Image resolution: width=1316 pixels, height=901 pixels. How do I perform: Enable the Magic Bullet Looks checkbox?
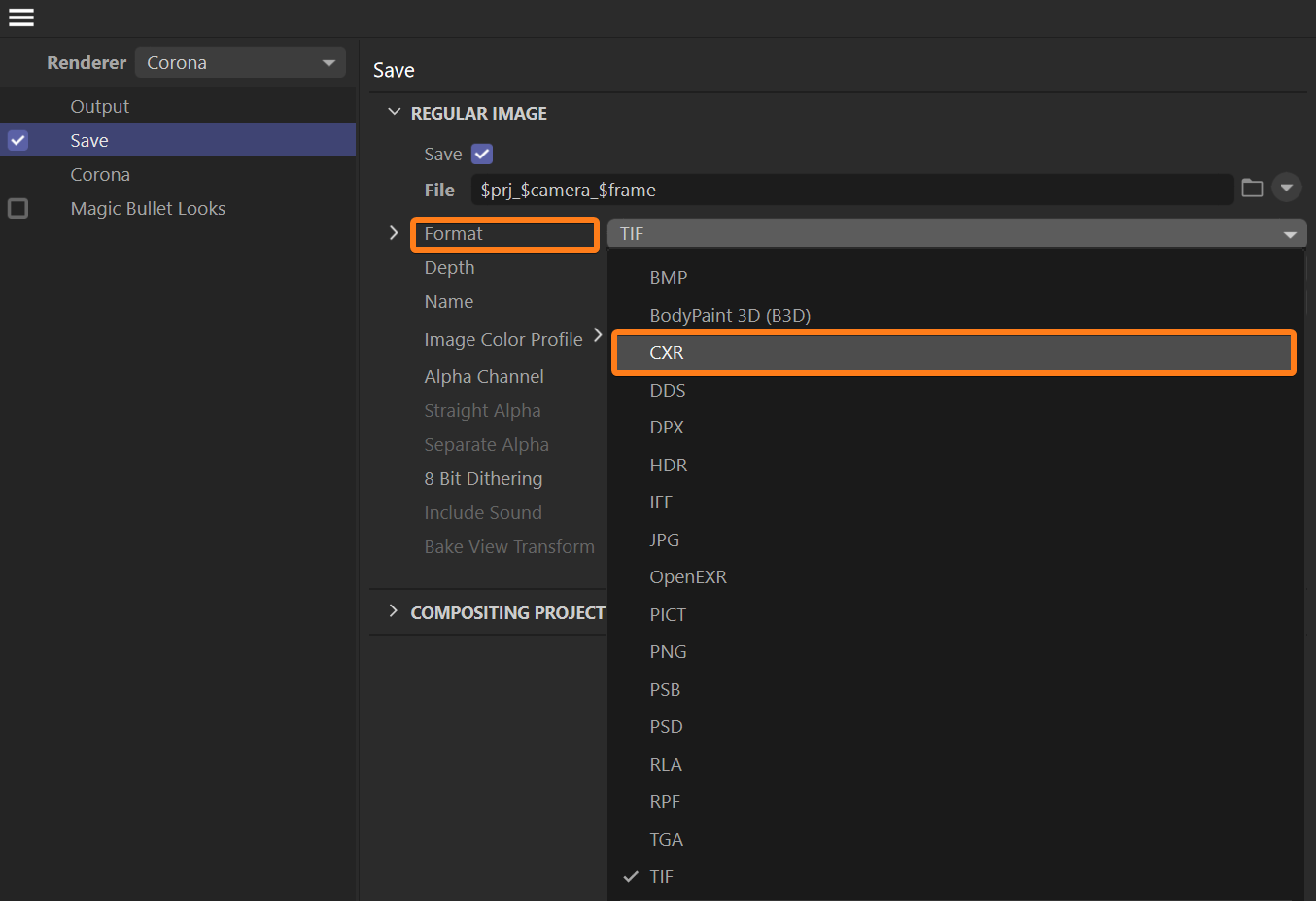coord(17,208)
